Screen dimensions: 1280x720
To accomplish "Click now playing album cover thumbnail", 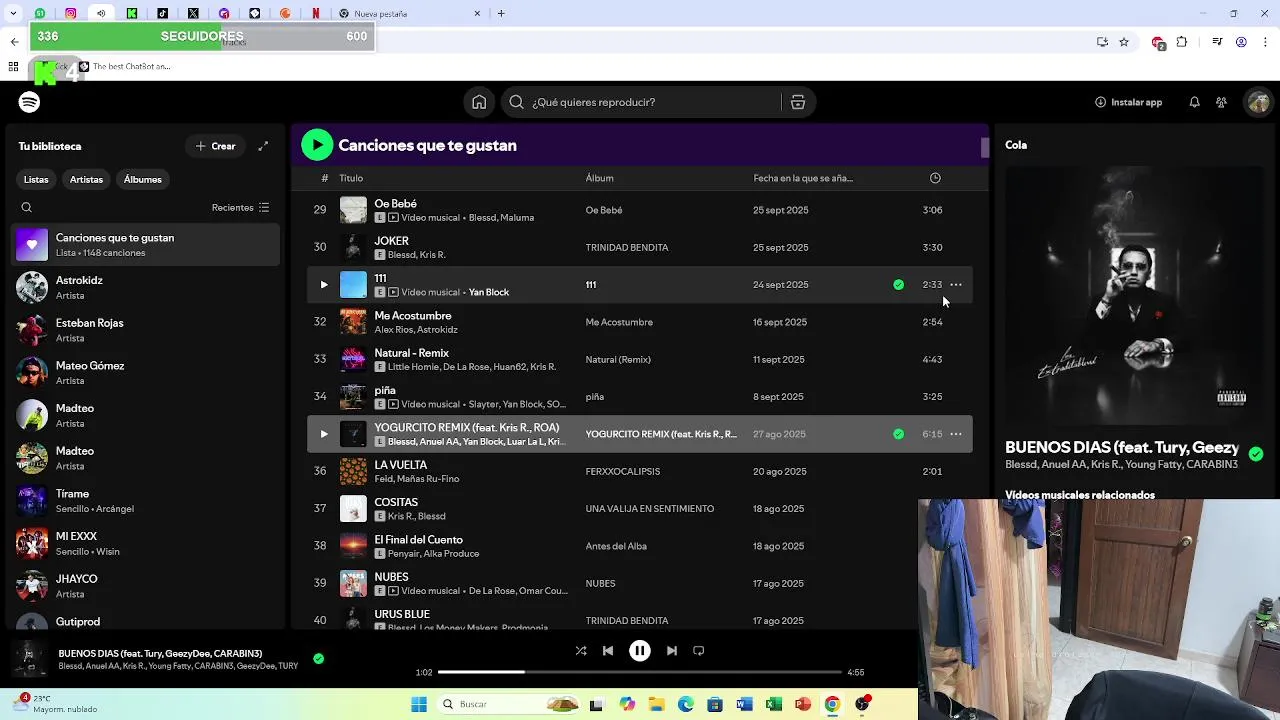I will click(x=29, y=659).
